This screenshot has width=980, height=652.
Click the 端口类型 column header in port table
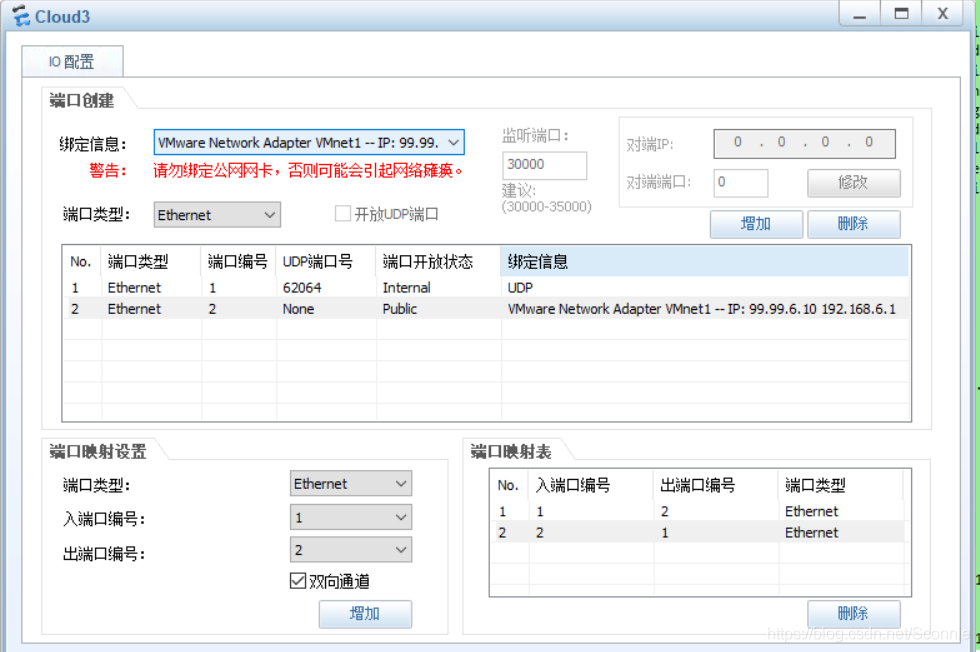click(x=151, y=261)
